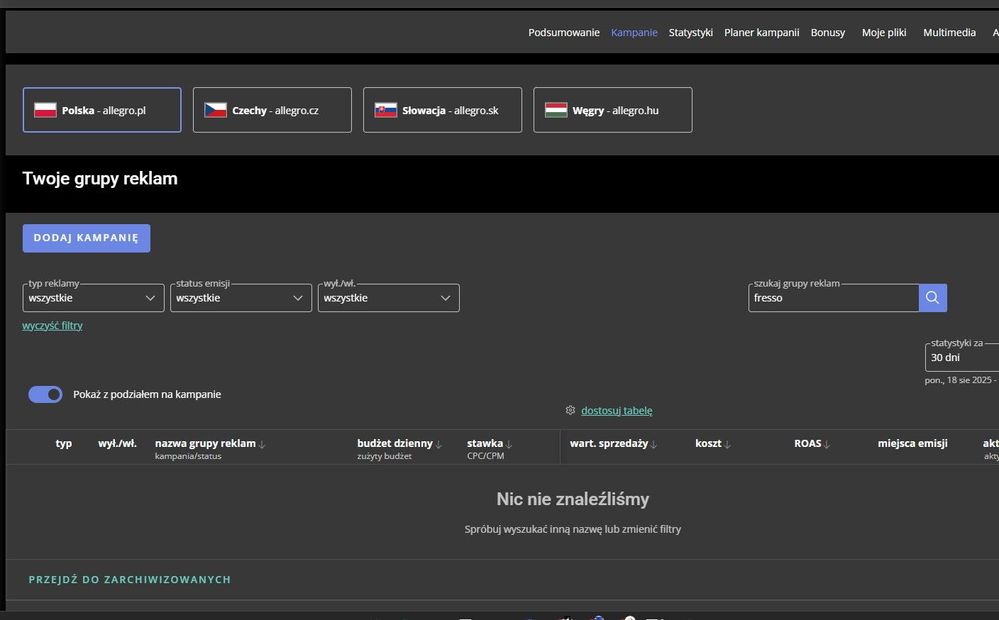
Task: Click the Nic nie znaleźliśmy message
Action: [x=573, y=499]
